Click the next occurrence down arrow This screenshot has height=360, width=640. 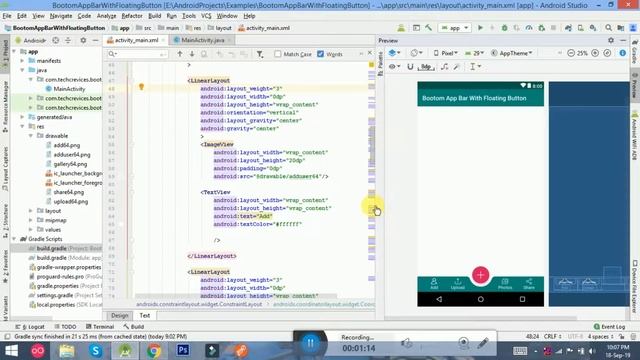[192, 54]
